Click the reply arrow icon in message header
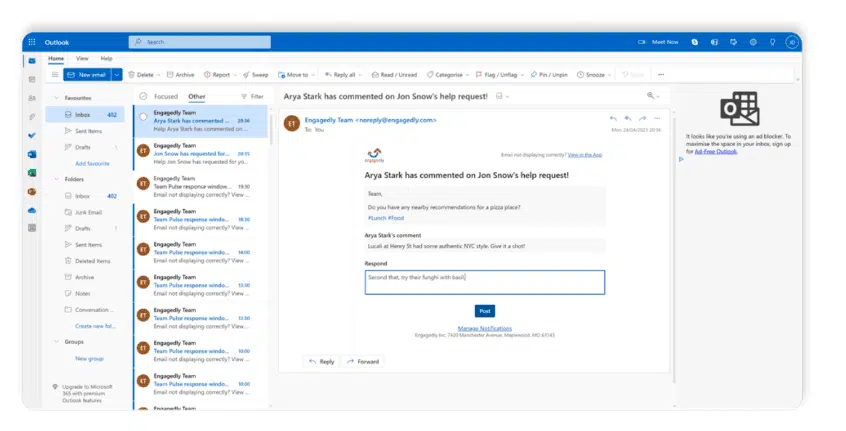Image resolution: width=846 pixels, height=431 pixels. click(x=613, y=118)
